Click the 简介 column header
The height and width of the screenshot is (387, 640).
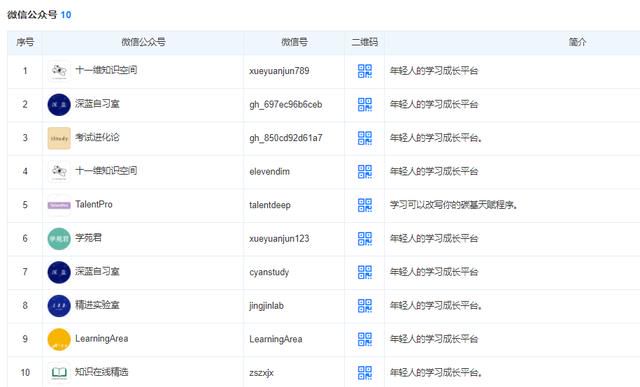click(578, 42)
